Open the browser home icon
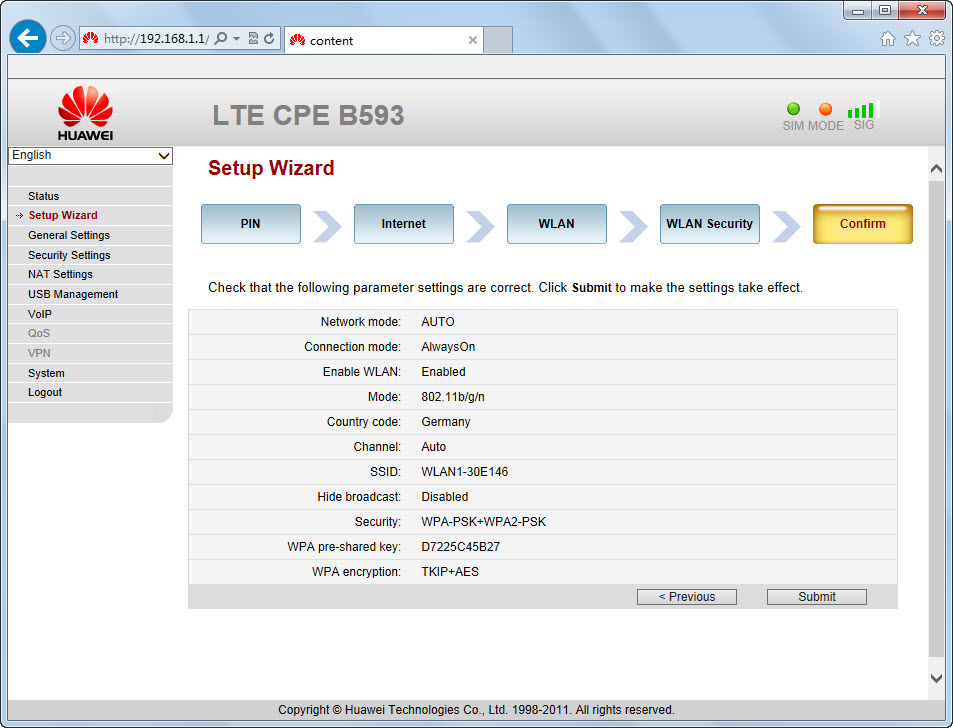 pyautogui.click(x=887, y=39)
